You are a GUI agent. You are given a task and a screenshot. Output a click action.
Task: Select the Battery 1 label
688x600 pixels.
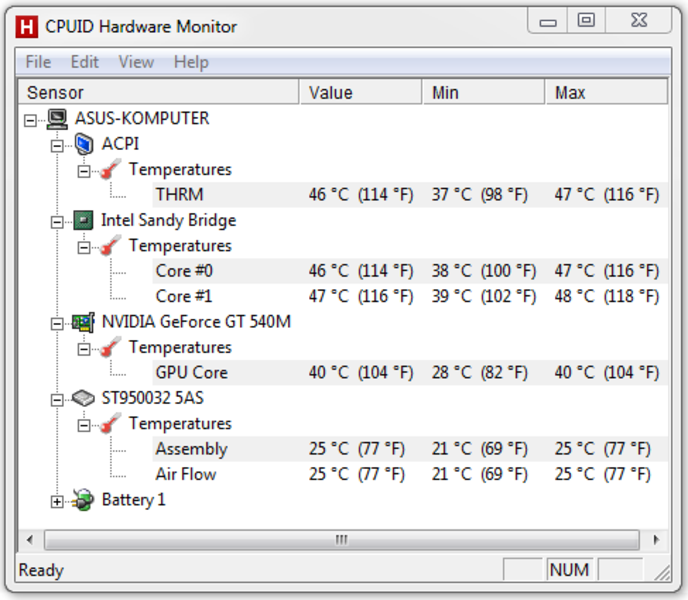coord(133,500)
